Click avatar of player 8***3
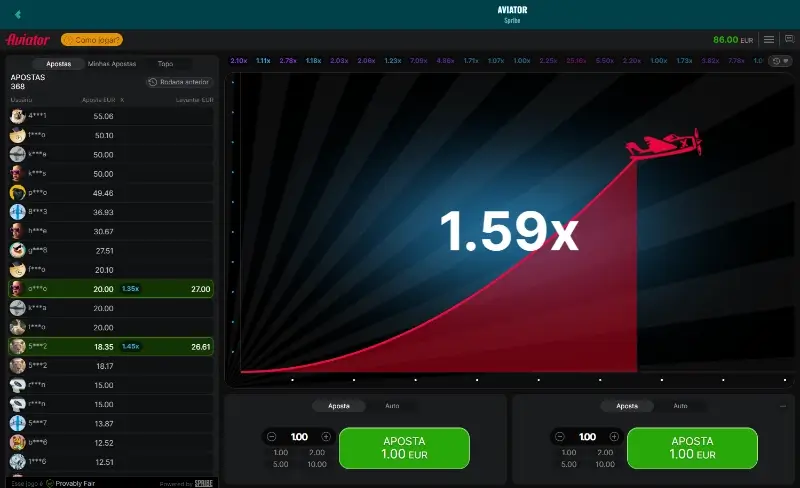800x488 pixels. [18, 212]
